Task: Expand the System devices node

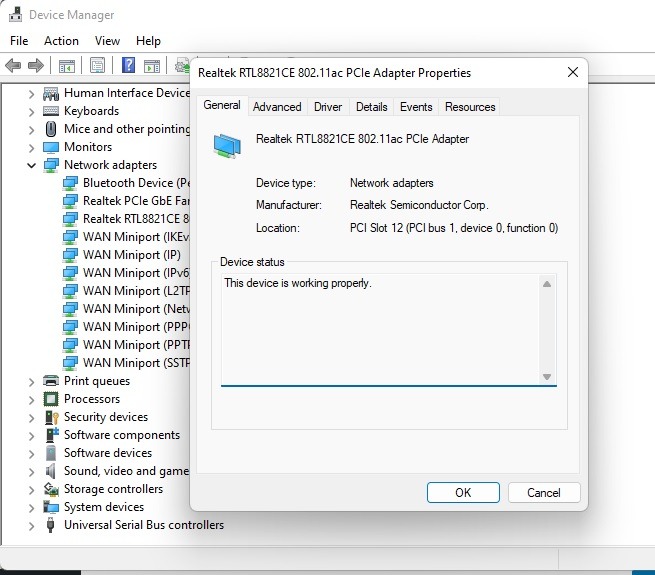Action: (x=31, y=507)
